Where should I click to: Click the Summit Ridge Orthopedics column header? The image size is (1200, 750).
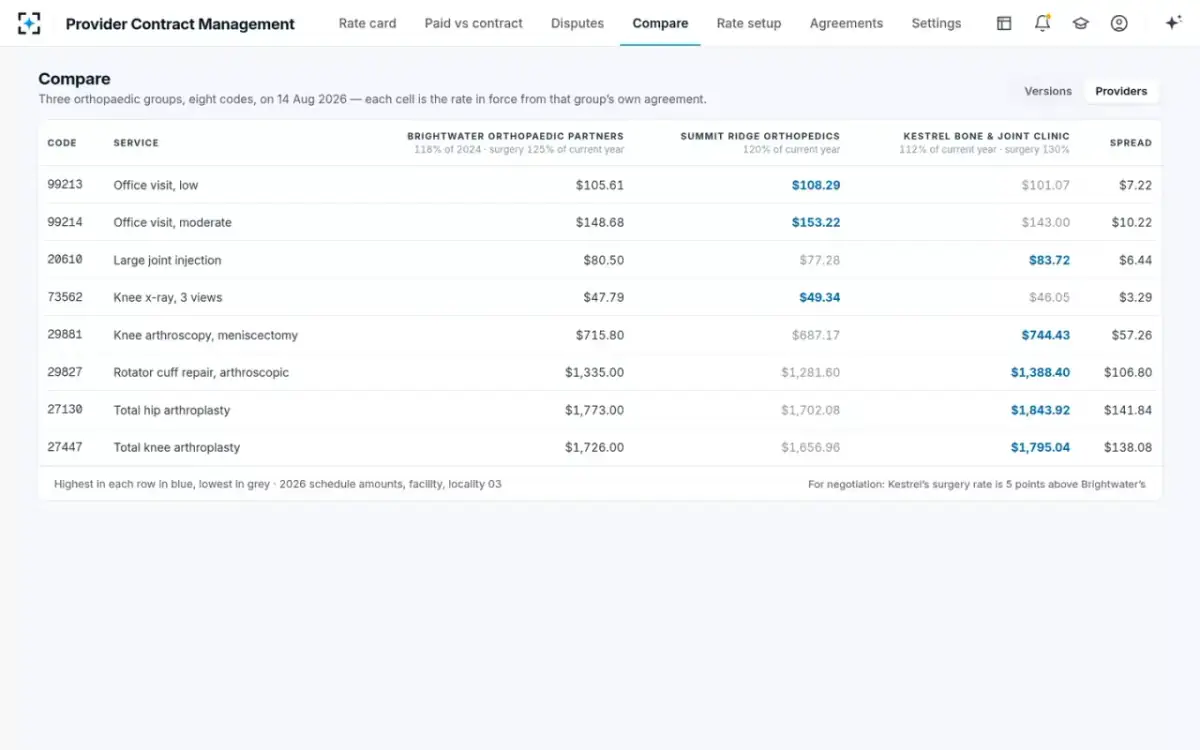760,136
